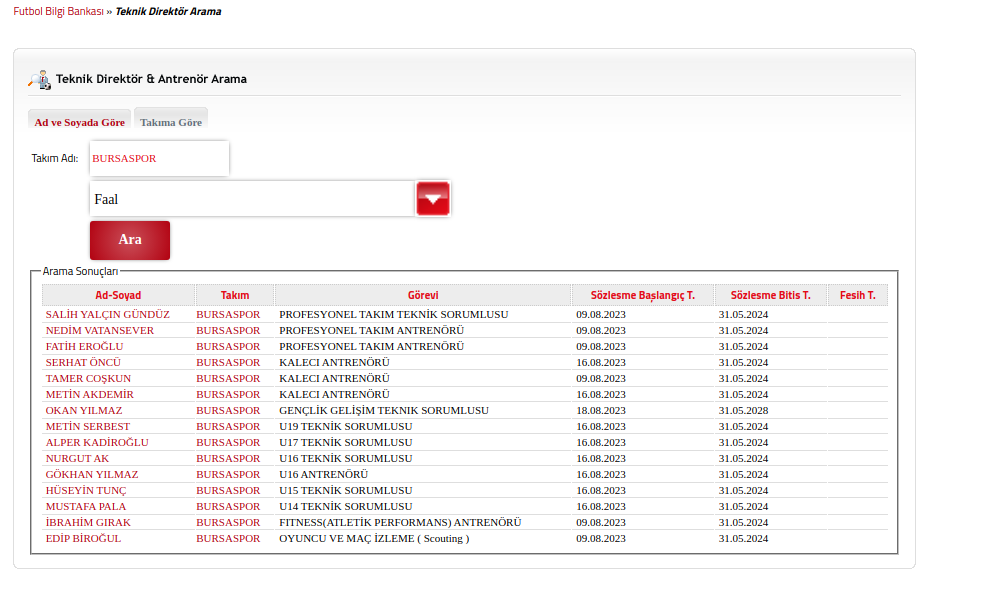Click the Sözlesme Başlangıç T. column header
The width and height of the screenshot is (984, 589).
click(643, 295)
